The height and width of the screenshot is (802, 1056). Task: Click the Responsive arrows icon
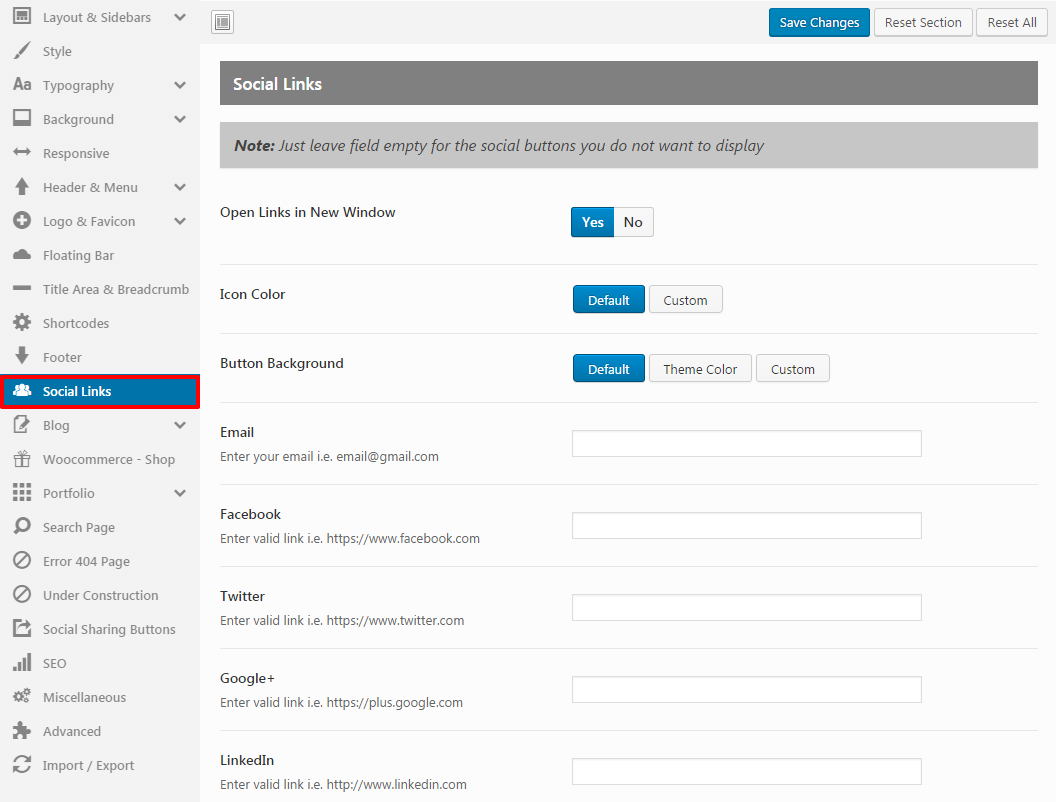coord(22,153)
